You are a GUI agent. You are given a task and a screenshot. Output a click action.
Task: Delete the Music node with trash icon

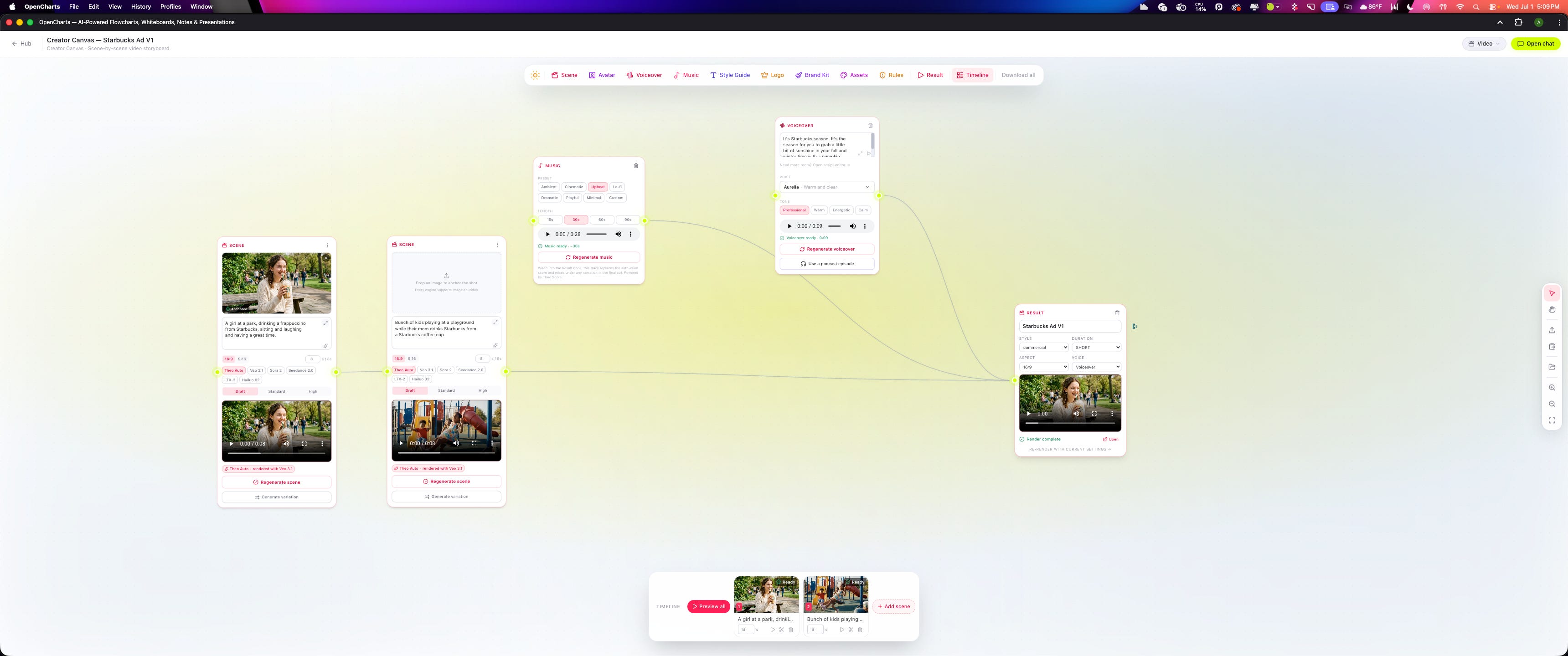coord(636,165)
